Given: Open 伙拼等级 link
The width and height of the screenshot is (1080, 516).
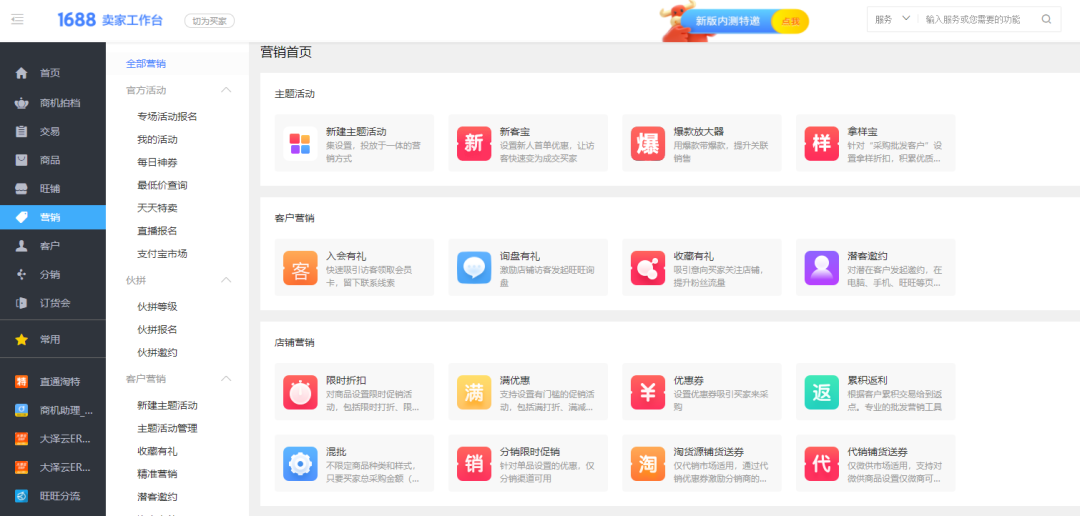Looking at the screenshot, I should click(157, 307).
